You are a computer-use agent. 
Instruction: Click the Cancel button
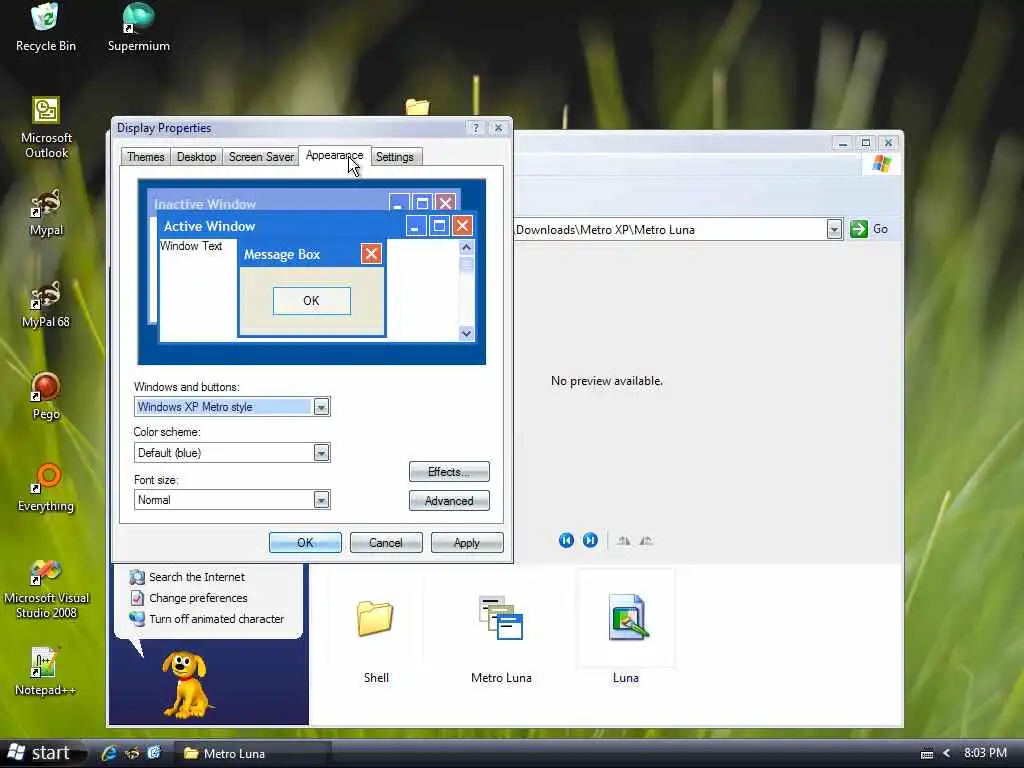(x=386, y=543)
